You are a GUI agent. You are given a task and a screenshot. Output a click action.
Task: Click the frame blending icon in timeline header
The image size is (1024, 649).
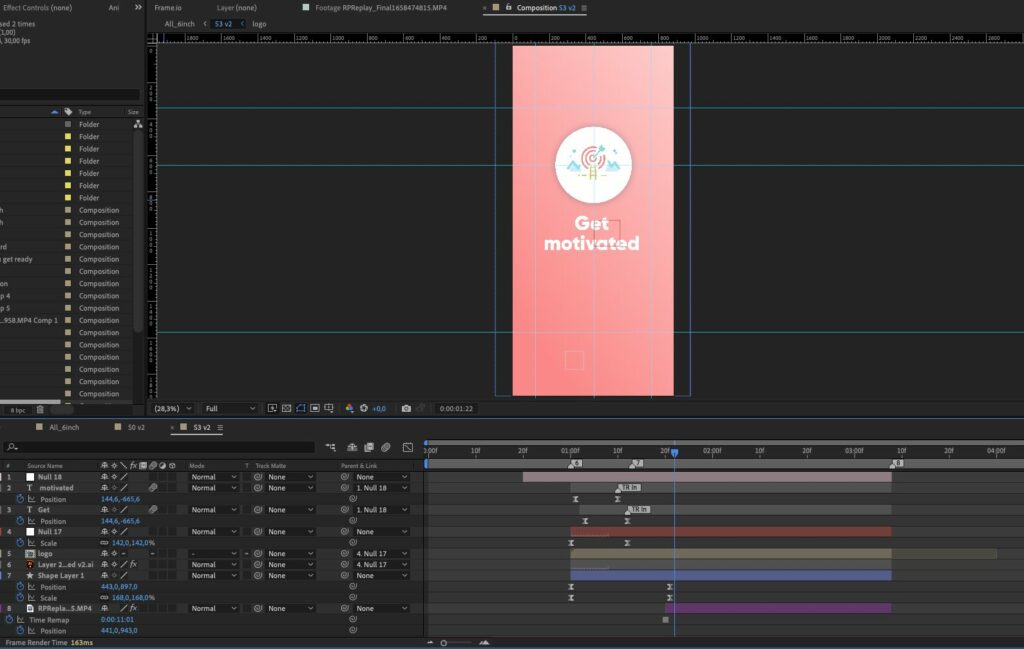point(369,447)
